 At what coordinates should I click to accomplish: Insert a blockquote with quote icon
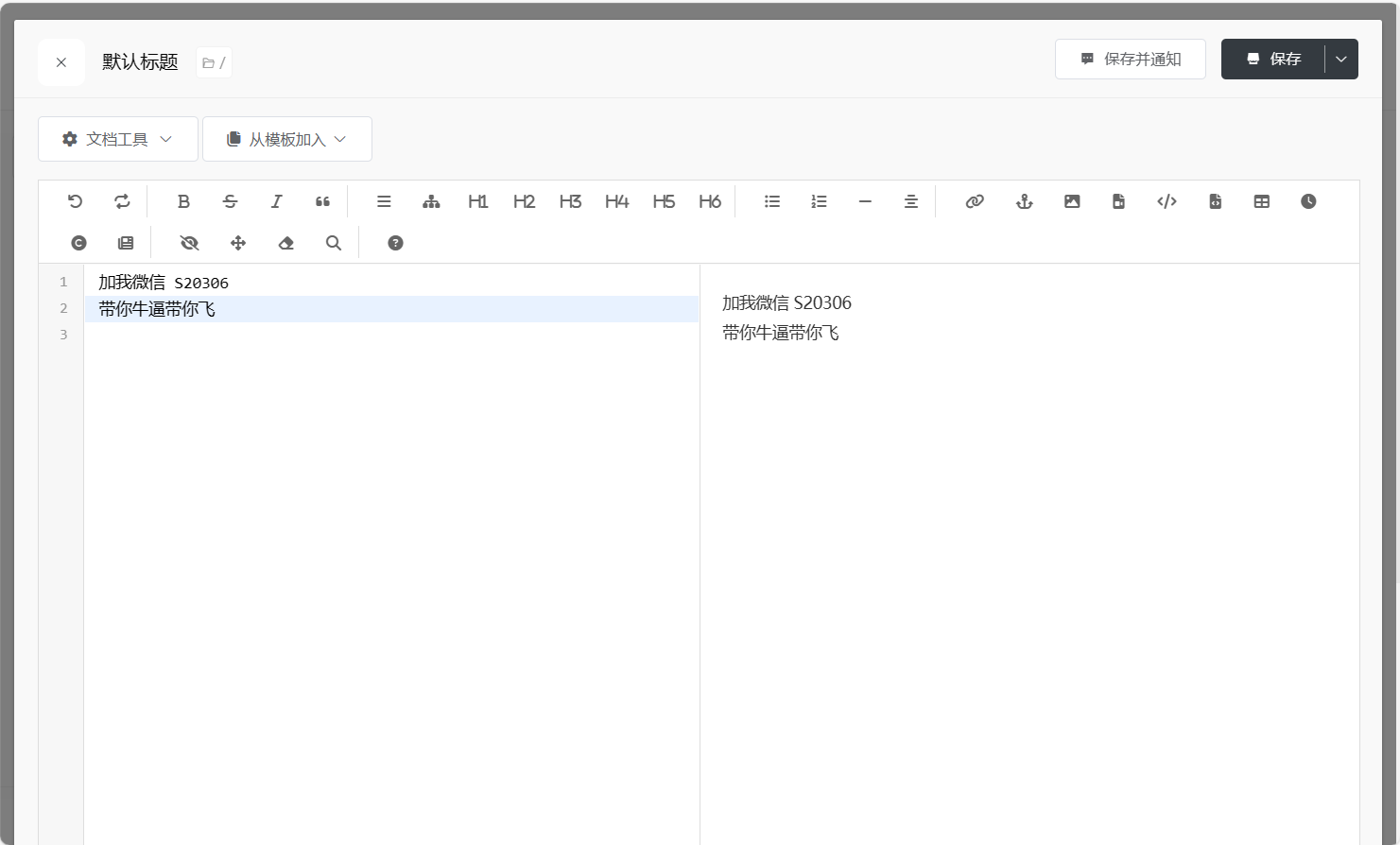coord(322,201)
